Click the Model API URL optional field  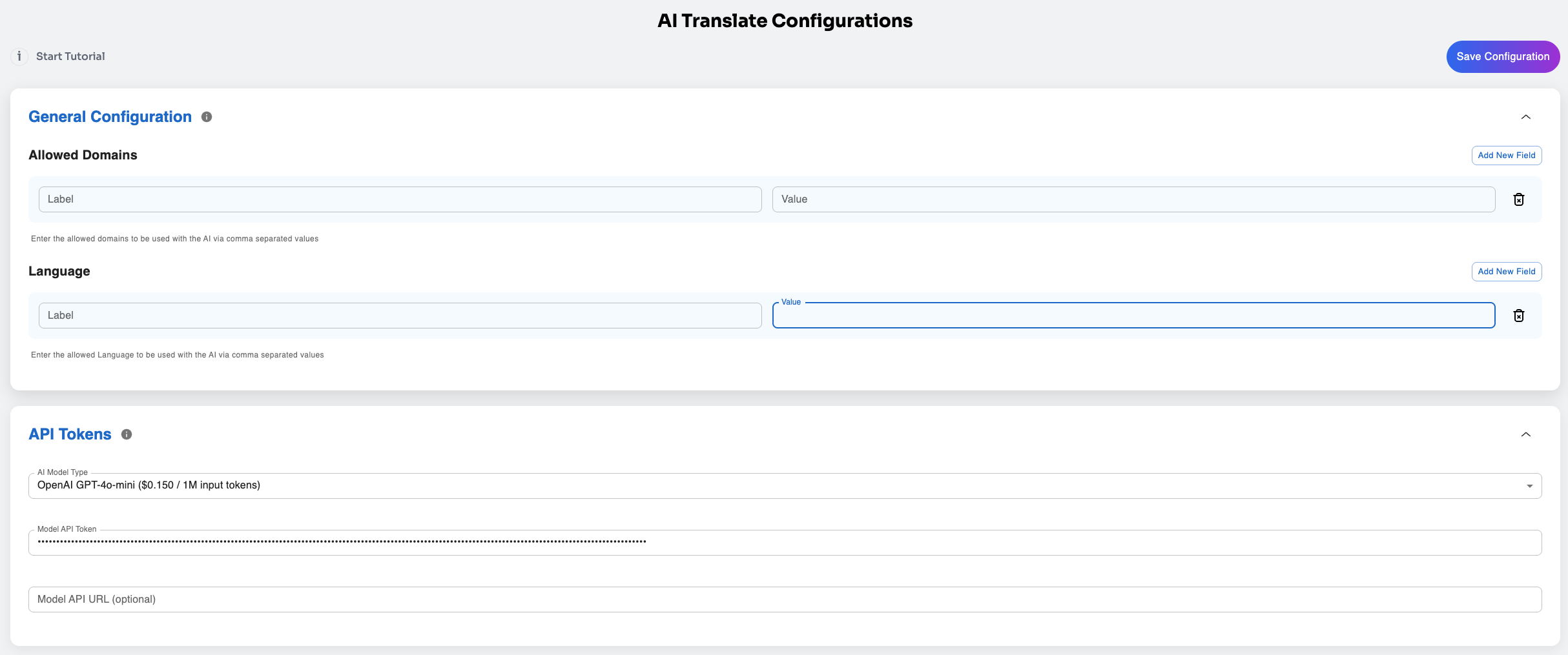click(x=785, y=600)
